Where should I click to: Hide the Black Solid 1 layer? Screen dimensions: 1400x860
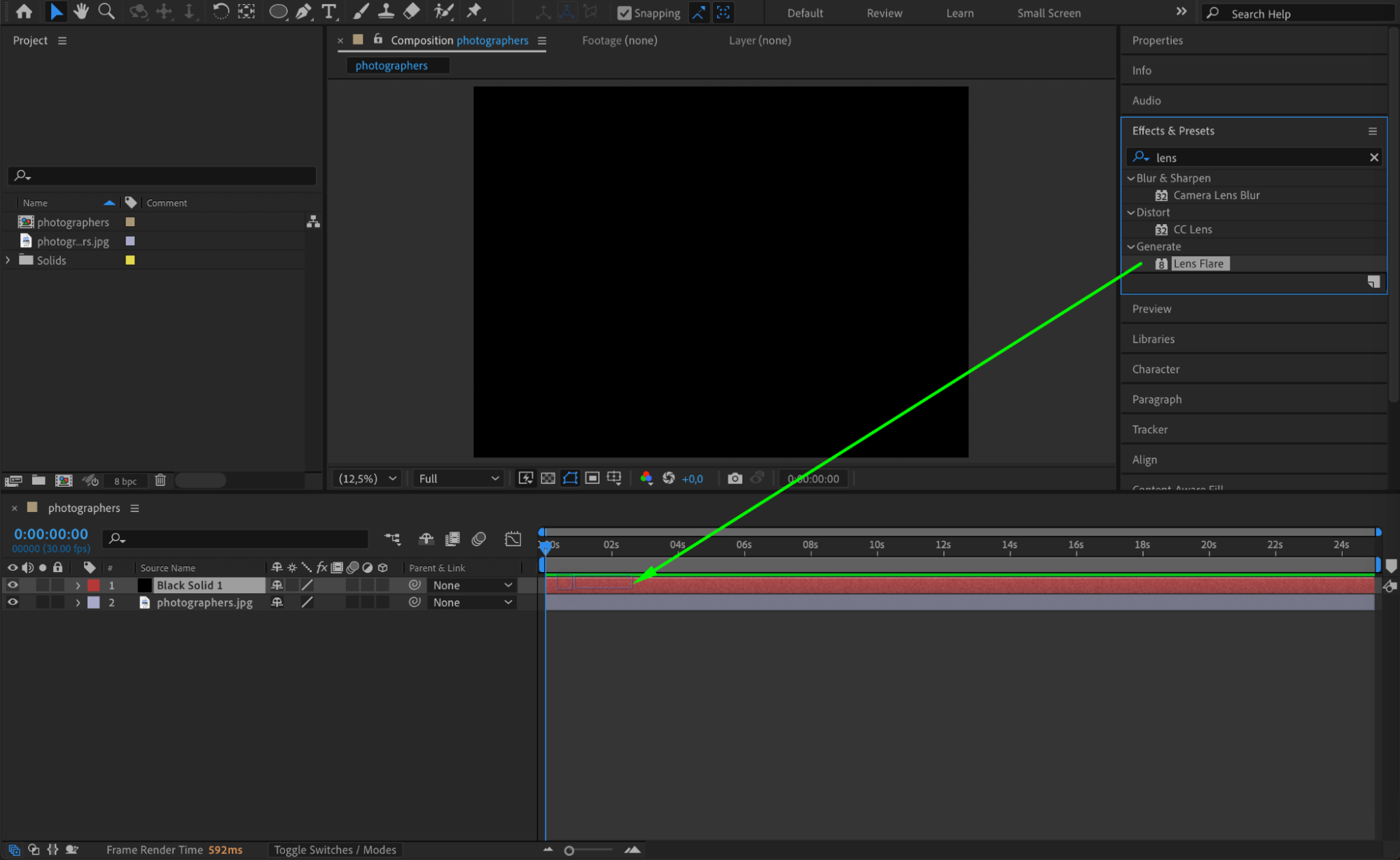pyautogui.click(x=13, y=585)
